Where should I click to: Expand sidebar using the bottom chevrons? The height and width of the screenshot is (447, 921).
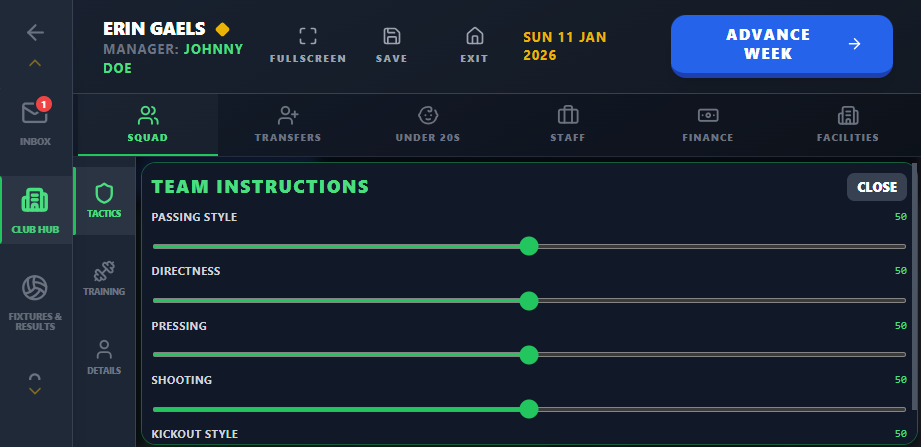35,383
